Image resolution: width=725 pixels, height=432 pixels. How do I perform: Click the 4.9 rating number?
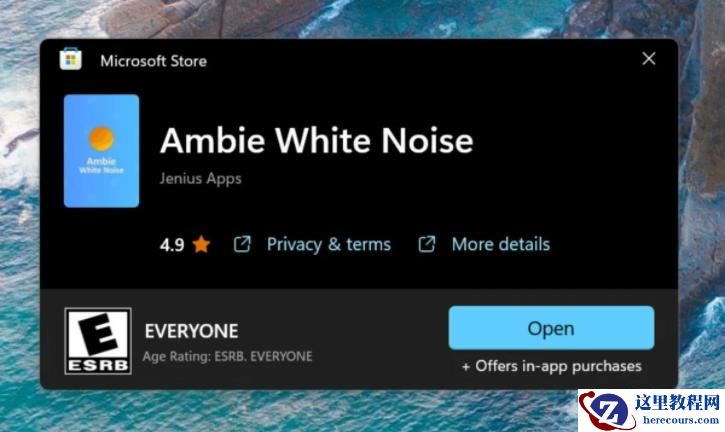pyautogui.click(x=172, y=245)
